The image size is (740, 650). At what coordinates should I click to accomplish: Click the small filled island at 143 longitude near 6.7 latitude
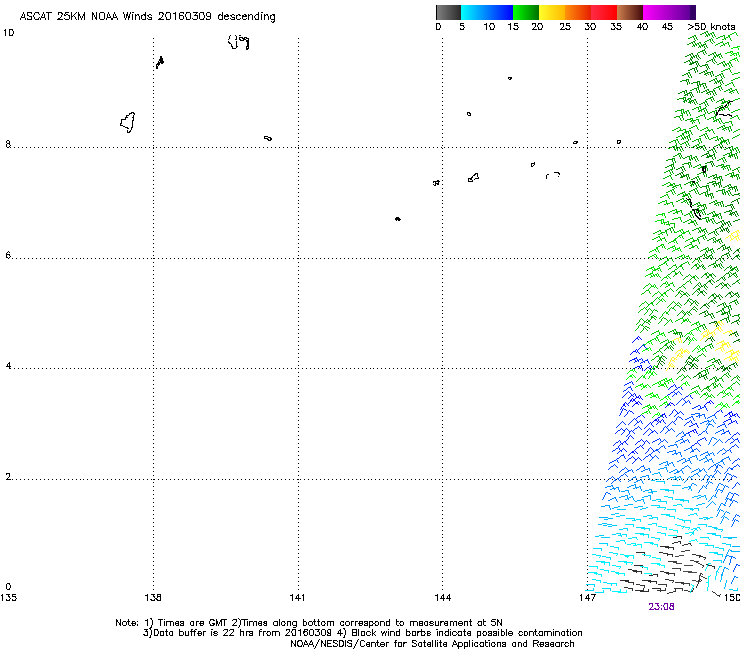tap(398, 219)
